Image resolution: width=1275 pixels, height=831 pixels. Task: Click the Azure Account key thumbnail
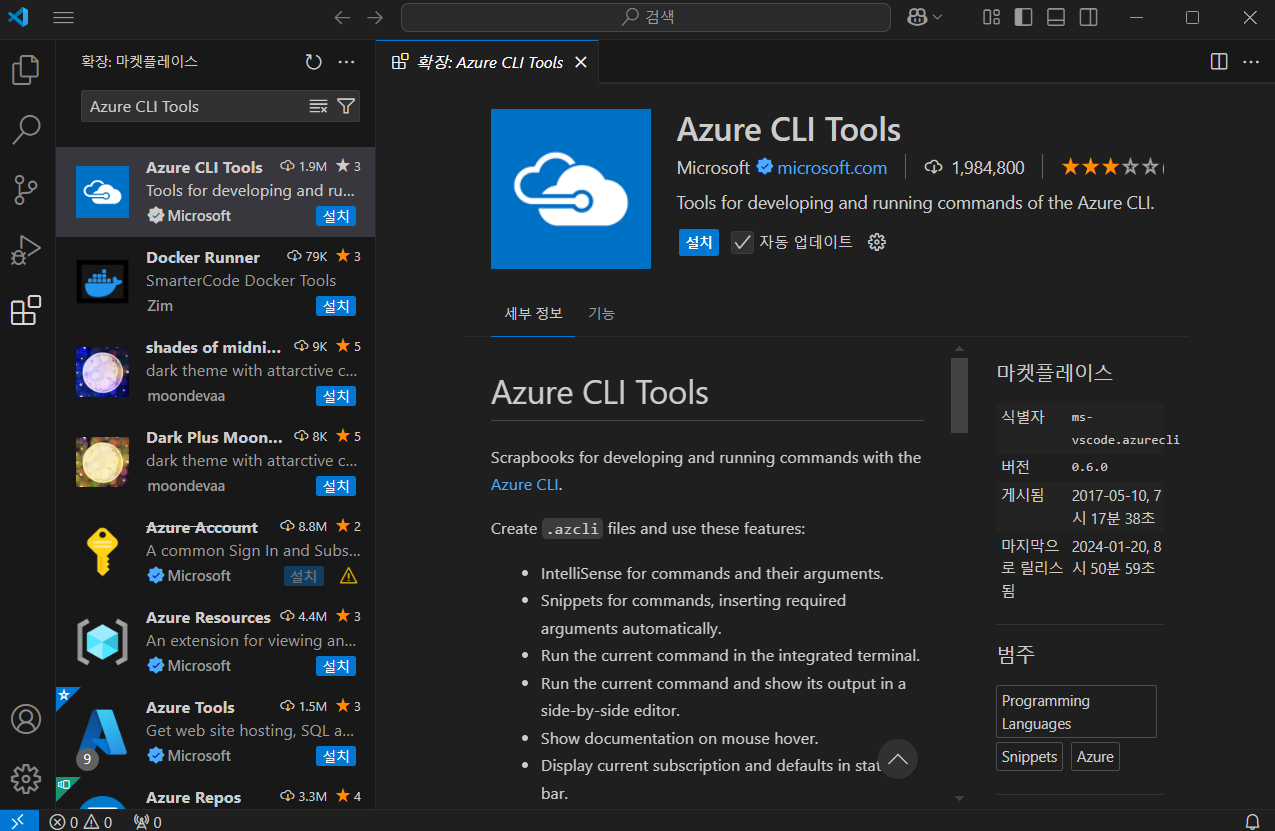pos(103,552)
